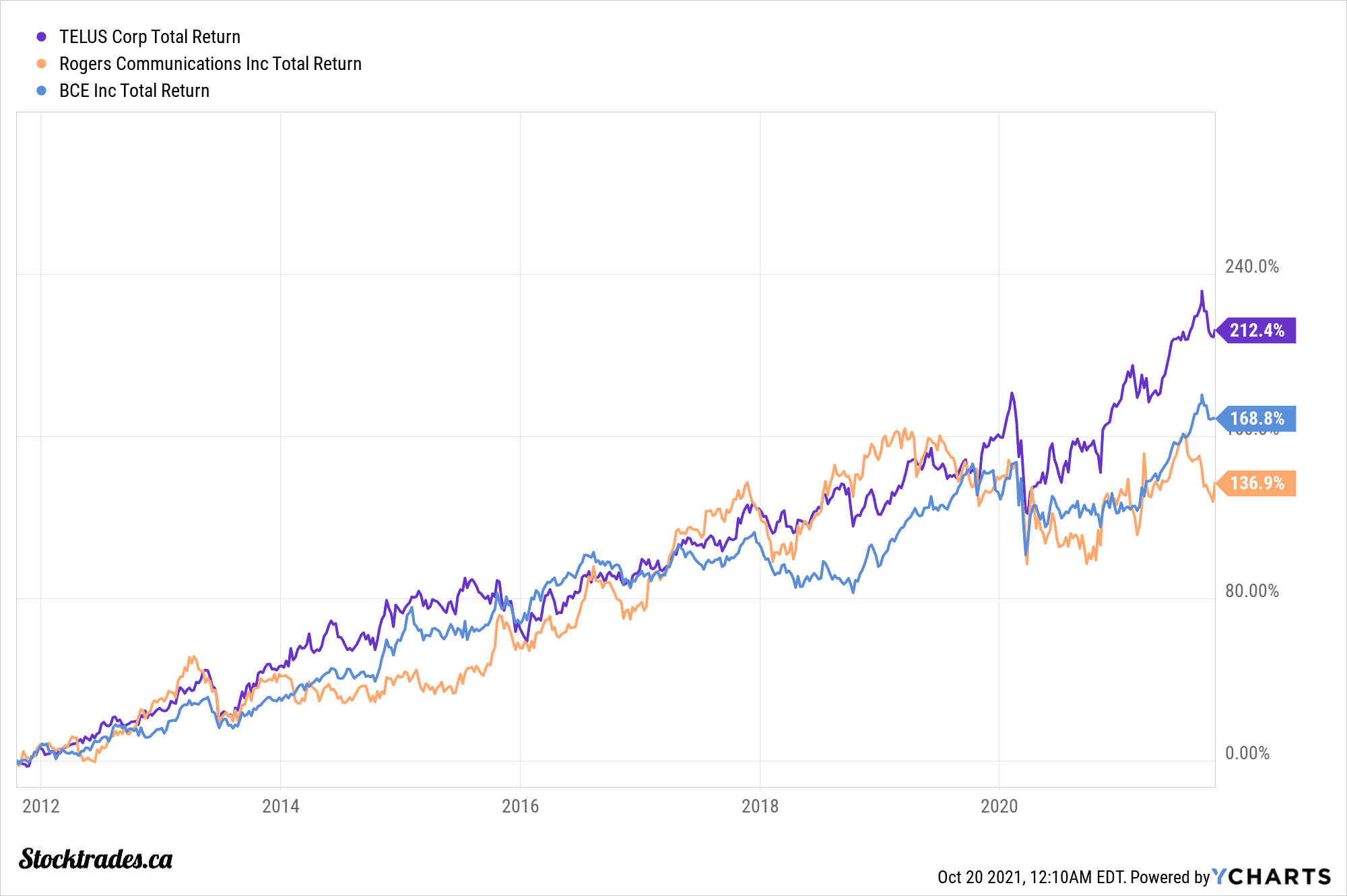The image size is (1347, 896).
Task: Click the 2016 x-axis label
Action: click(x=520, y=806)
